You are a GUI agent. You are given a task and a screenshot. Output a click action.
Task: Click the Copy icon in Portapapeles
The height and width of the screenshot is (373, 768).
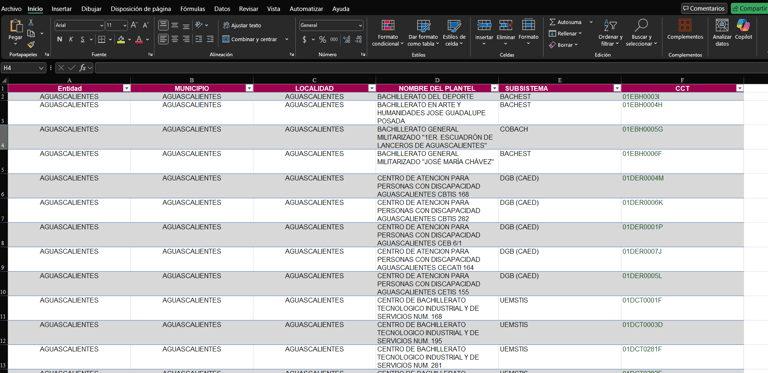point(31,33)
